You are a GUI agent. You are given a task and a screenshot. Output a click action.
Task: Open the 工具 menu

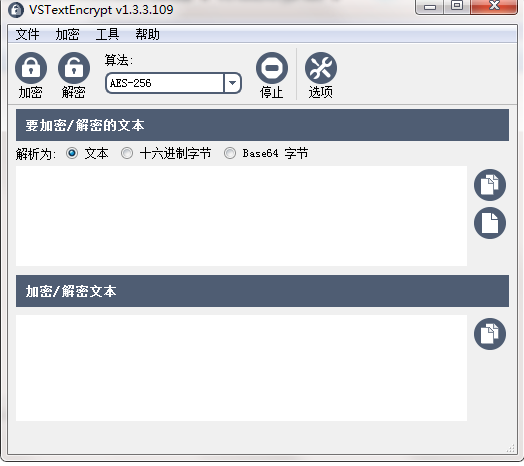107,34
